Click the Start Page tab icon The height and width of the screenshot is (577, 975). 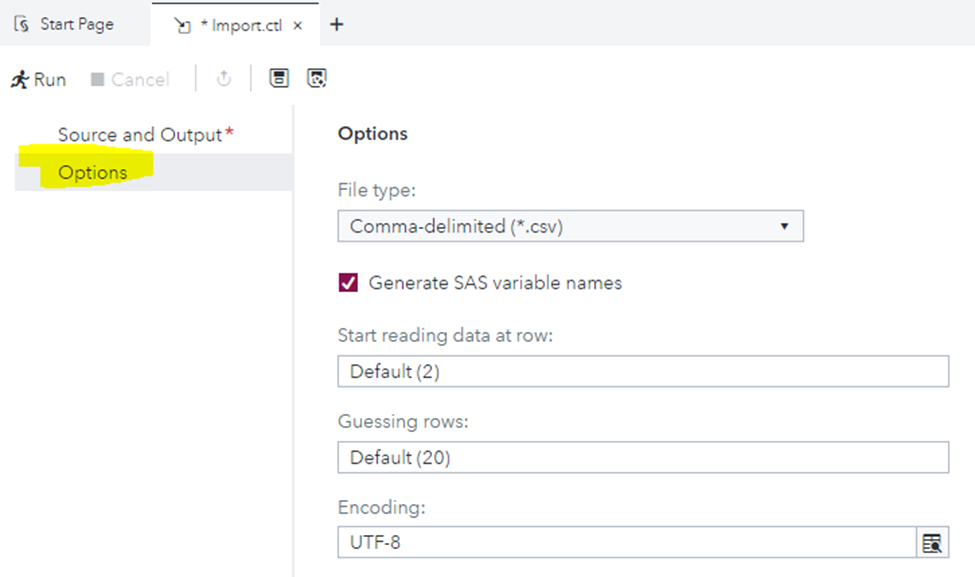pos(22,24)
